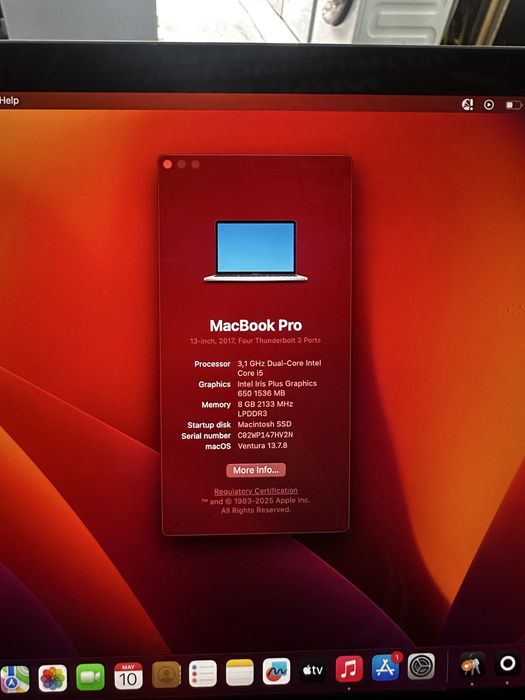
Task: Click the alert status icon in menu bar
Action: click(467, 104)
